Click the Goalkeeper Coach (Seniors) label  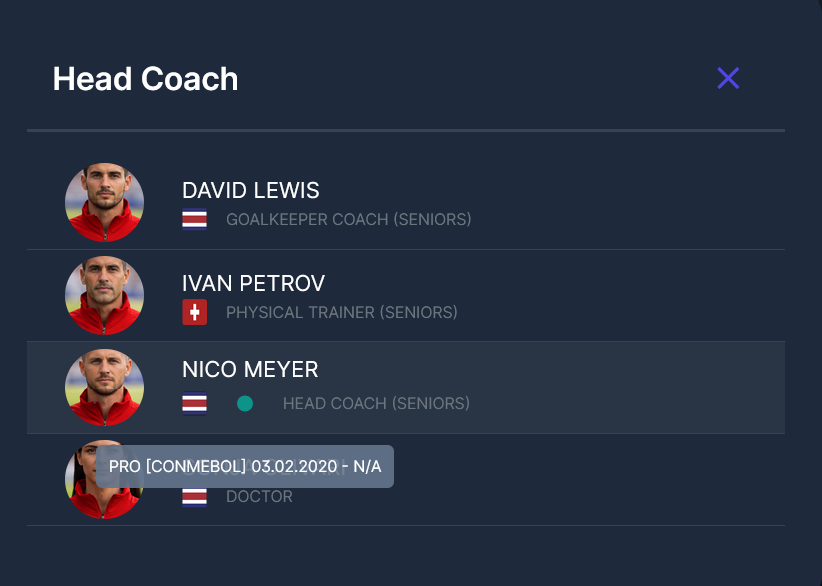(348, 219)
